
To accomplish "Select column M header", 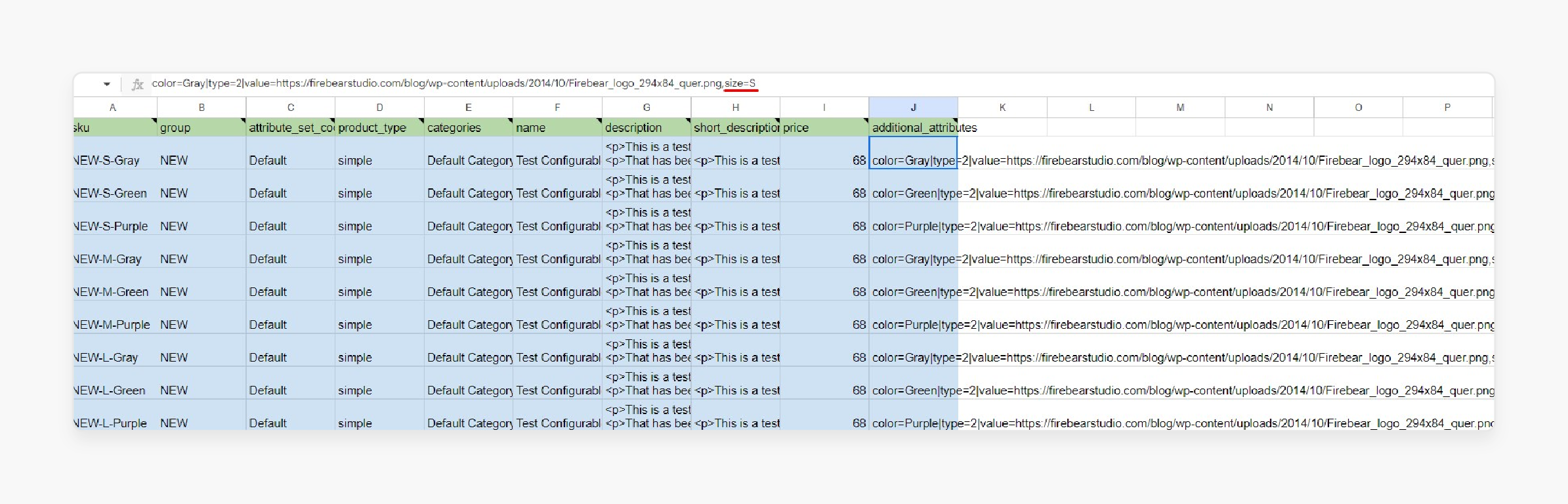I will 1180,108.
